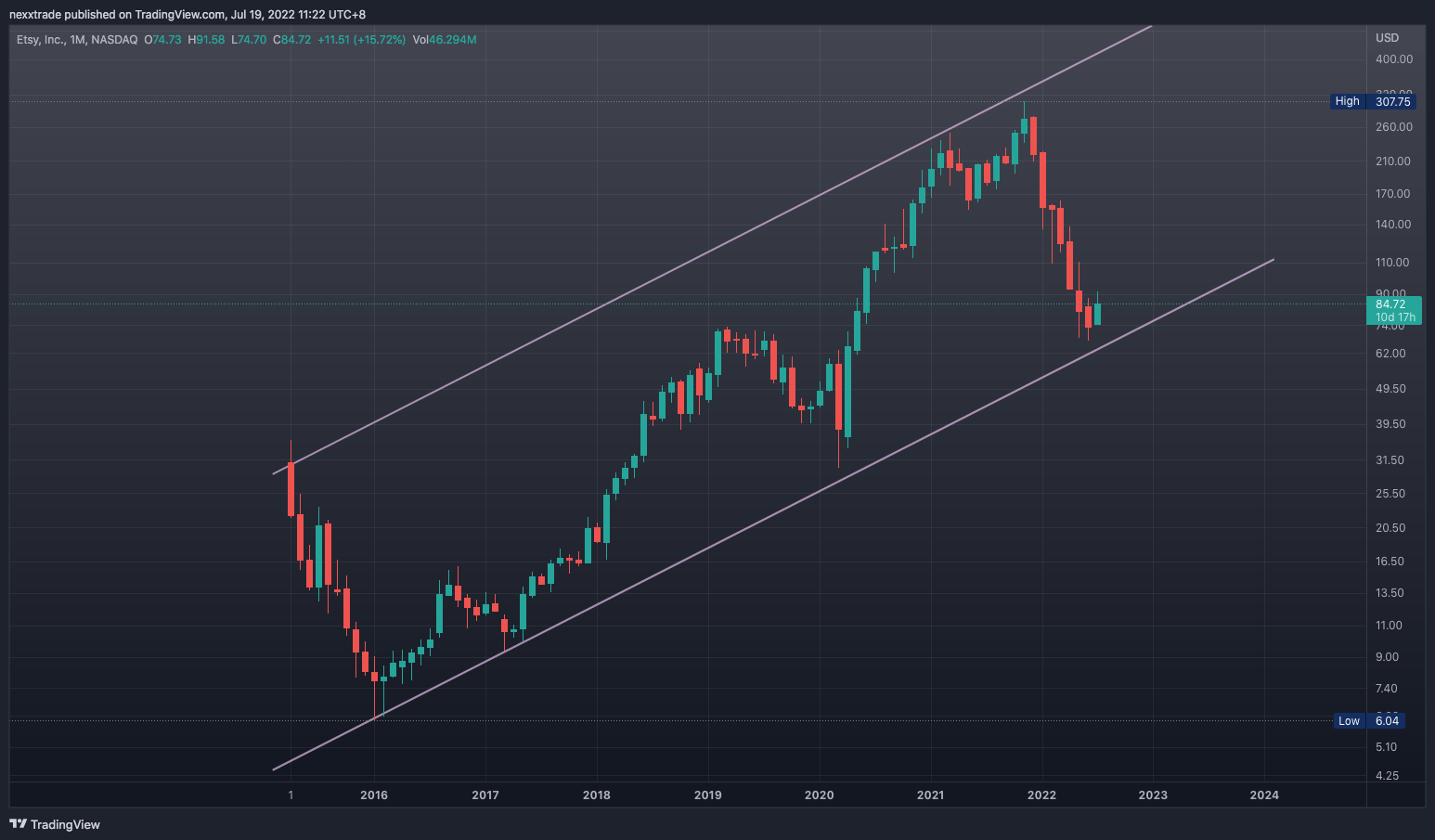Click 13.50 on the price axis

pos(1390,592)
